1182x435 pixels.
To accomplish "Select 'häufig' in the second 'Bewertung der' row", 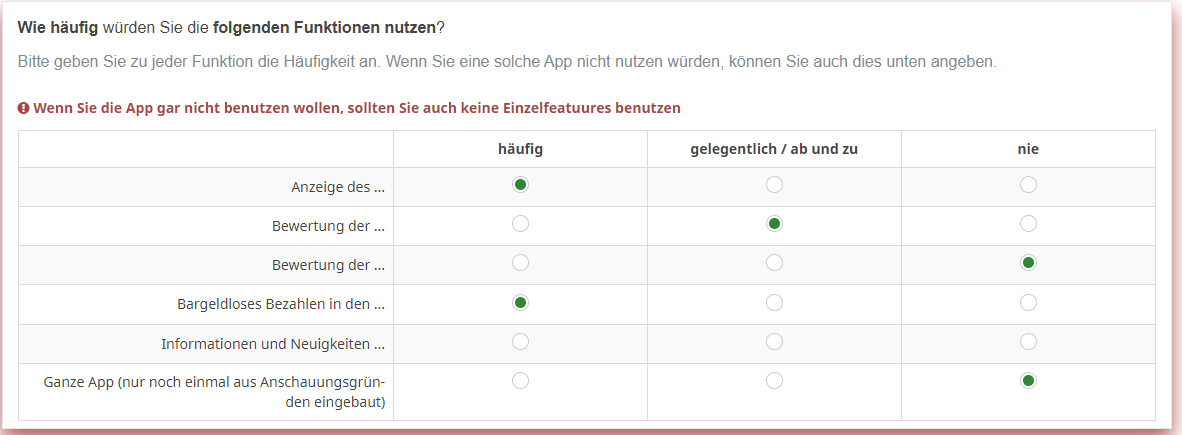I will (x=520, y=263).
